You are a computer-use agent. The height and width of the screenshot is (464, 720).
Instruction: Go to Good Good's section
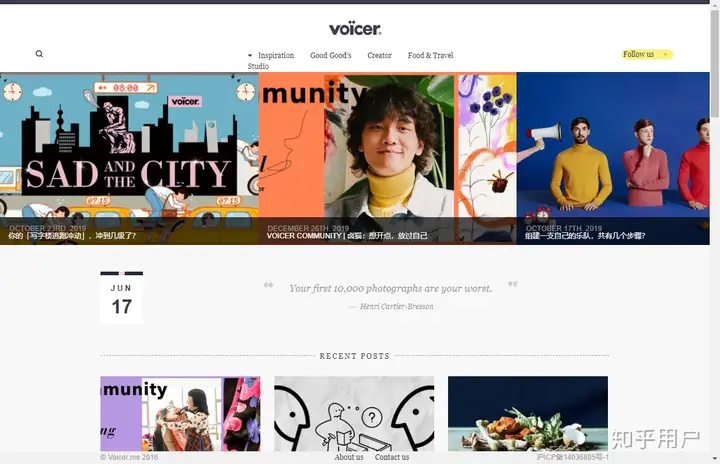(331, 55)
